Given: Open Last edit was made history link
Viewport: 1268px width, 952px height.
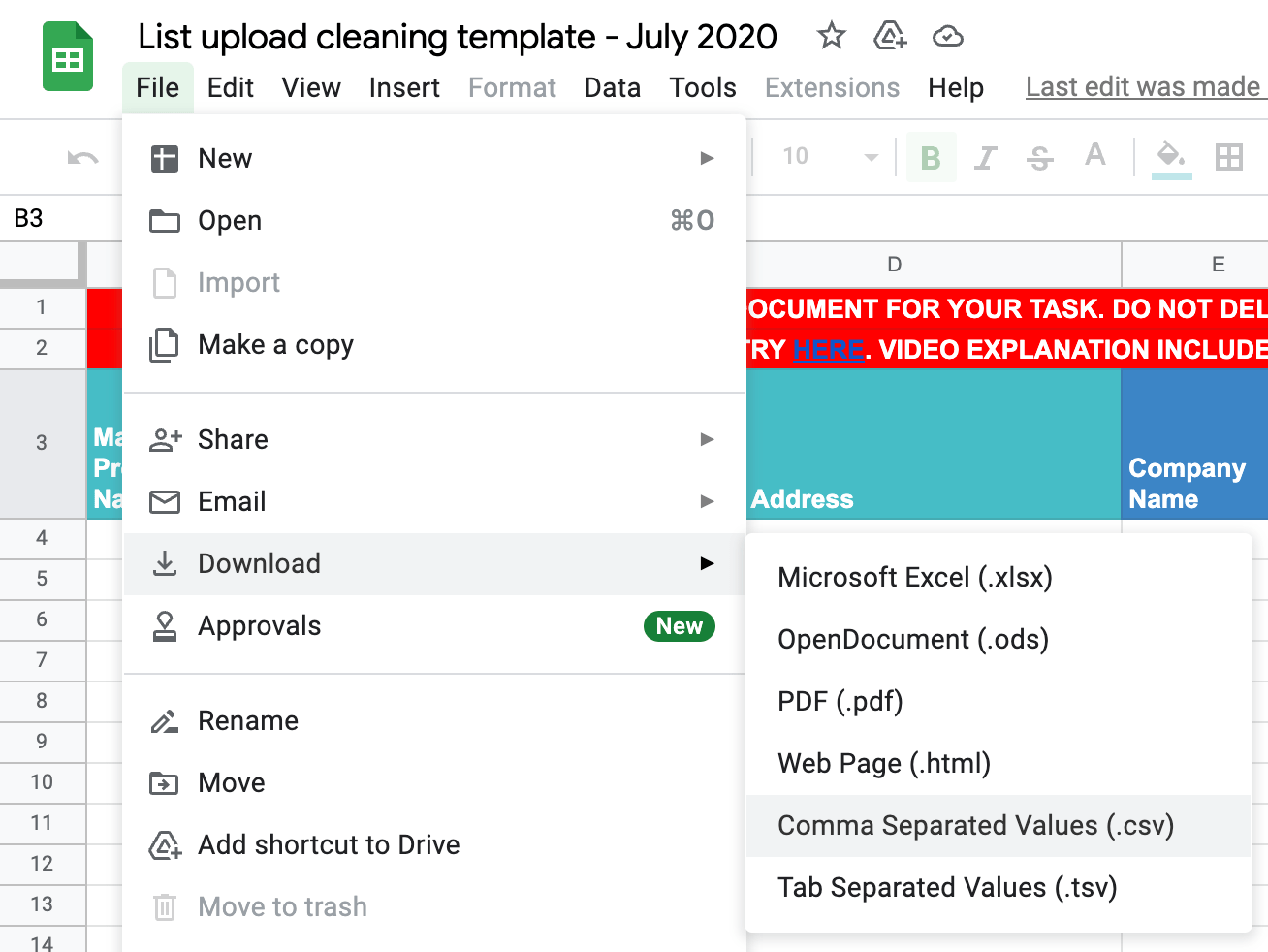Looking at the screenshot, I should pyautogui.click(x=1144, y=86).
